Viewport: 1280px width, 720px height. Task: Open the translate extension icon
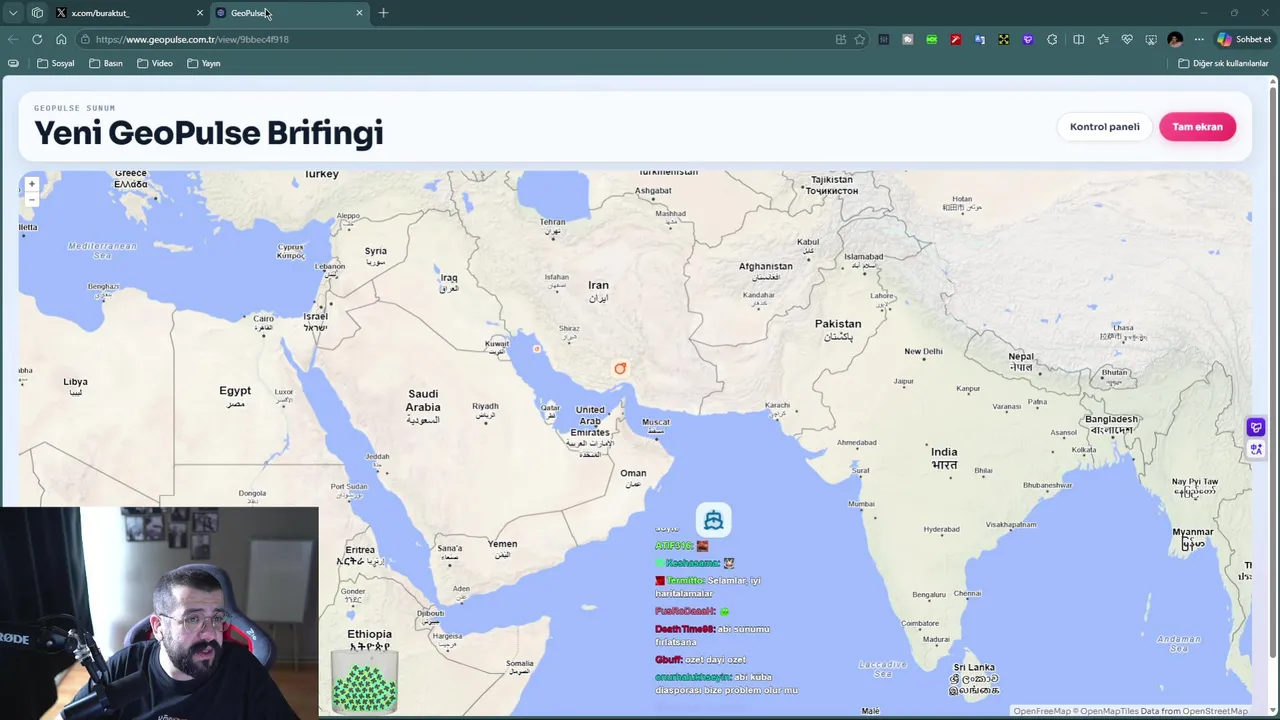[979, 39]
